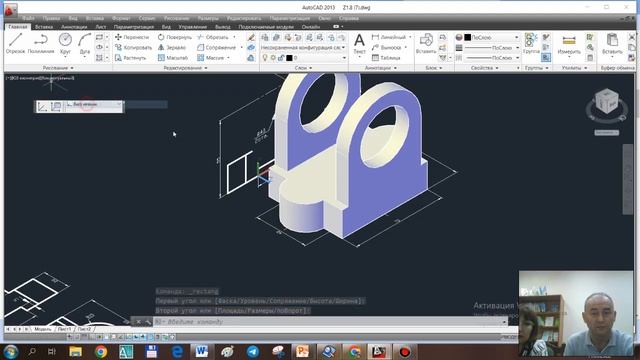
Task: Click the Линейный (Linear) dimension tool
Action: point(389,37)
